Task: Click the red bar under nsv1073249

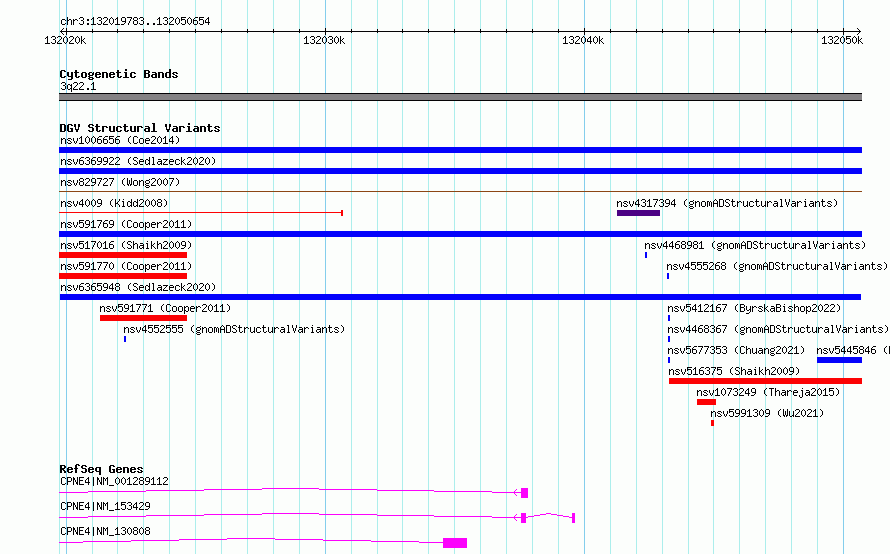Action: (707, 402)
